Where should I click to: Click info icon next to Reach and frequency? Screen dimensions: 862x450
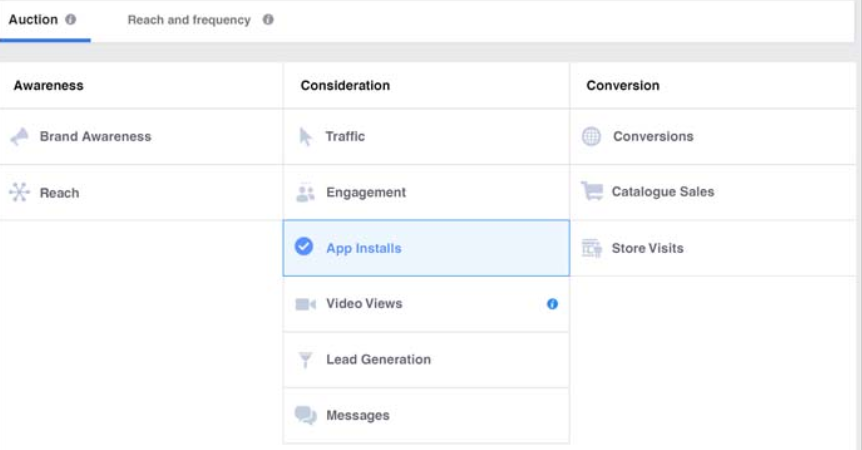pos(268,20)
